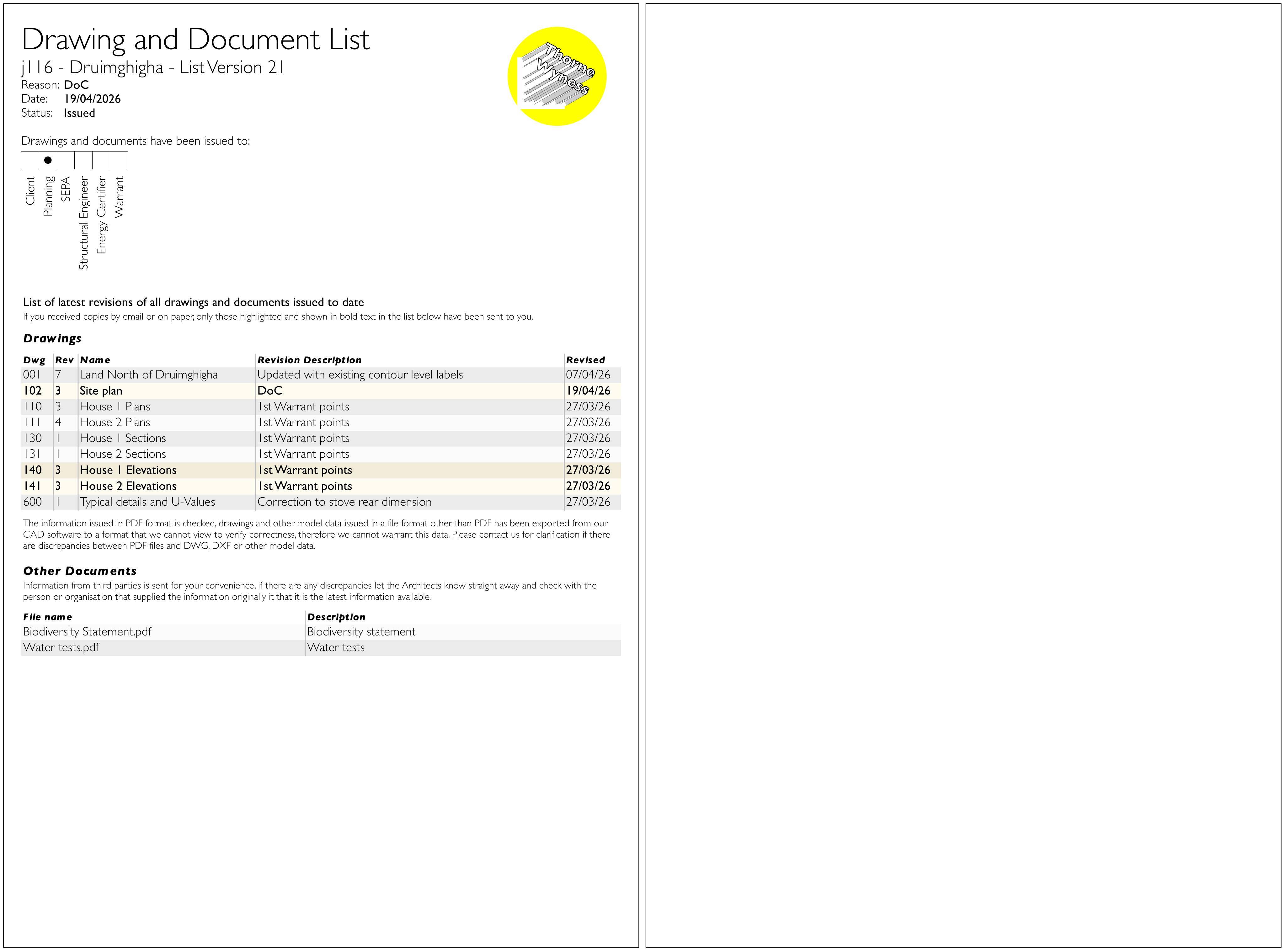Viewport: 1285px width, 952px height.
Task: Toggle the filled Planning issue box
Action: (x=48, y=160)
